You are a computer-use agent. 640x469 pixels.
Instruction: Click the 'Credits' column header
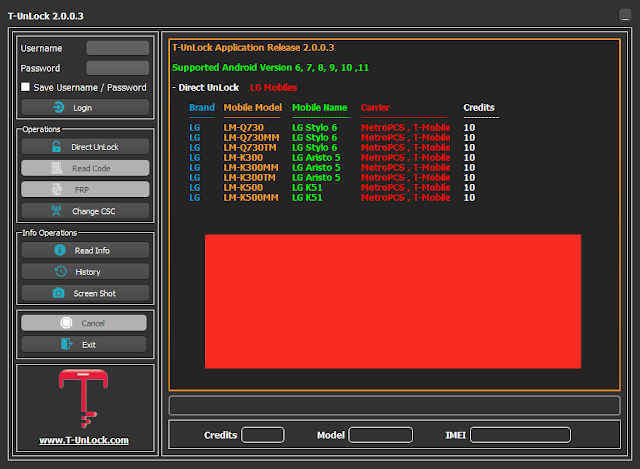479,107
